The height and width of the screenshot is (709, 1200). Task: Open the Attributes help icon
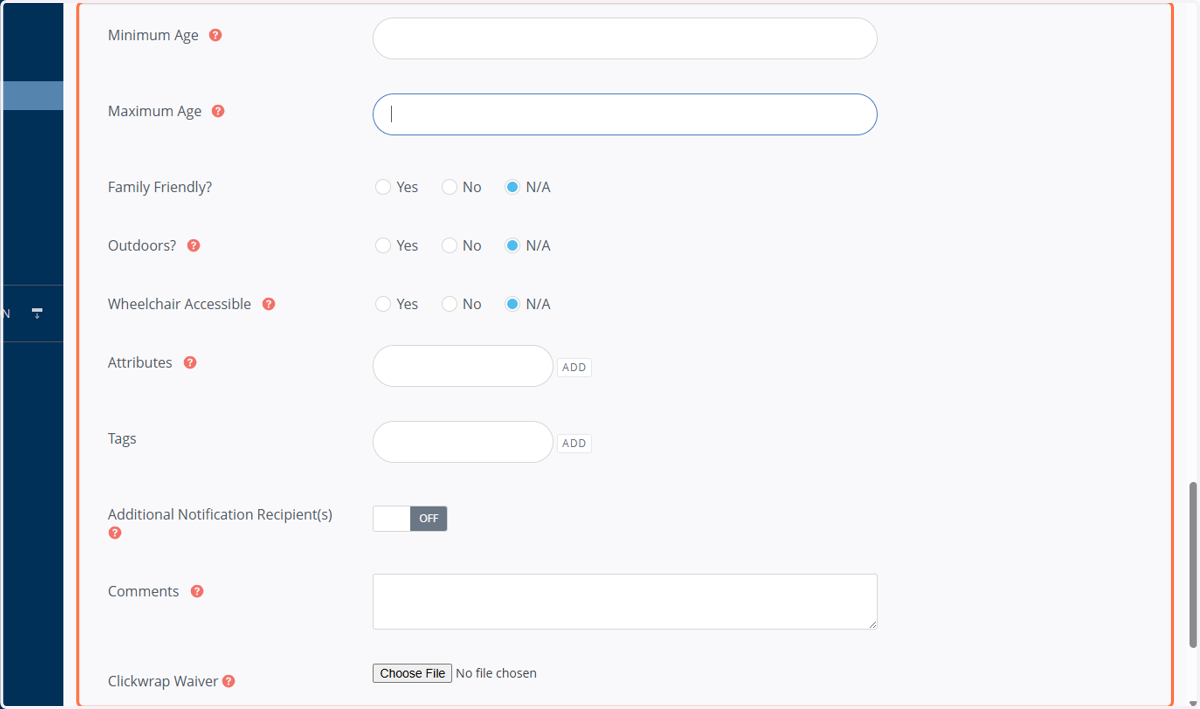pos(190,363)
